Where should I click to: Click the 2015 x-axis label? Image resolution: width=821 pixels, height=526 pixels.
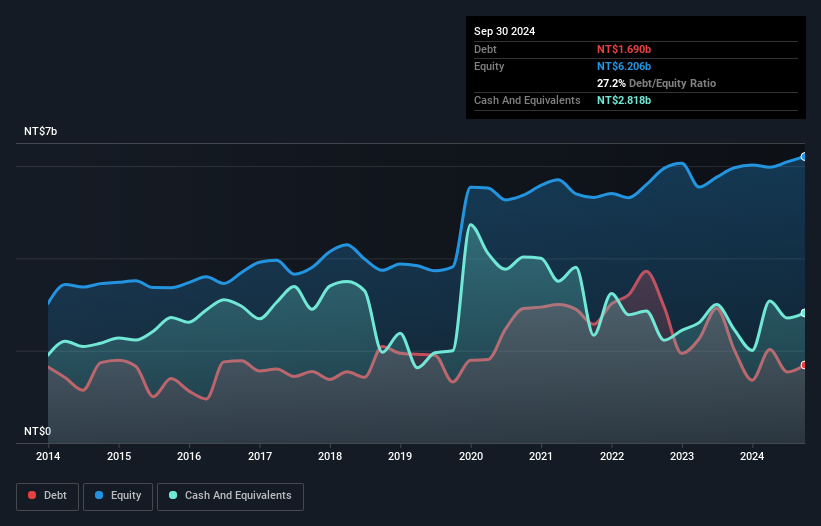(119, 456)
